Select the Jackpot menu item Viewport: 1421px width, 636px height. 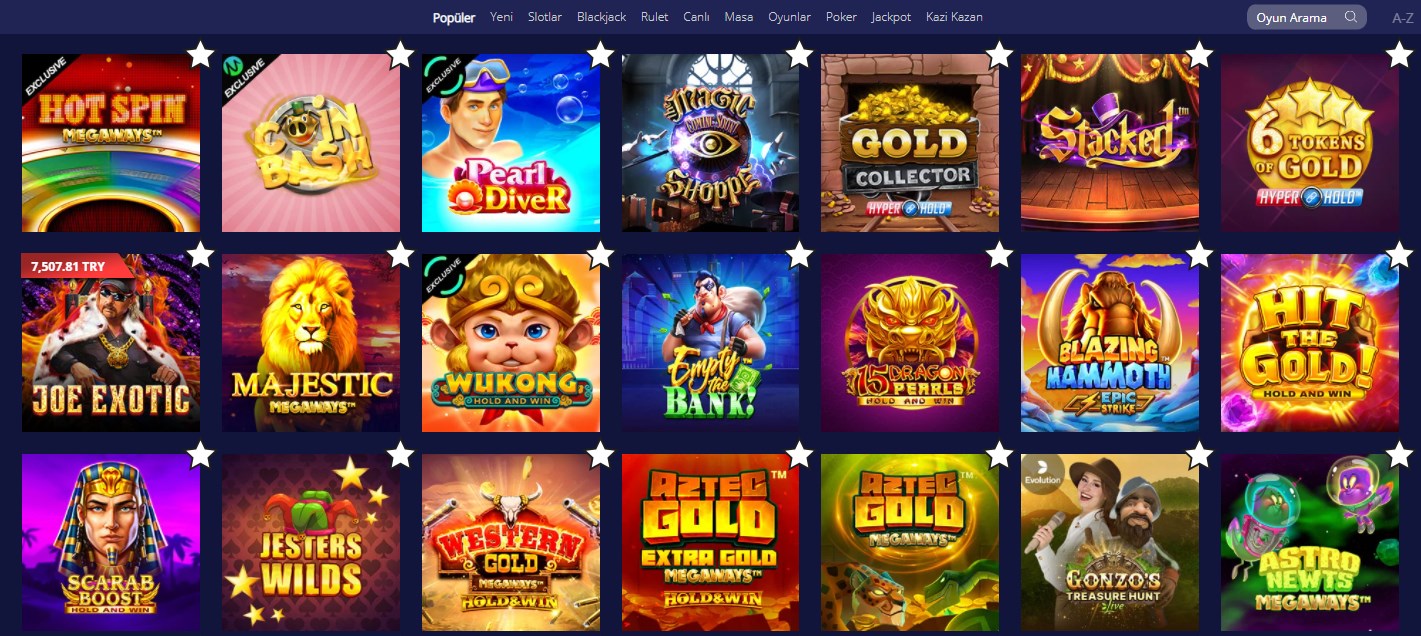coord(891,17)
